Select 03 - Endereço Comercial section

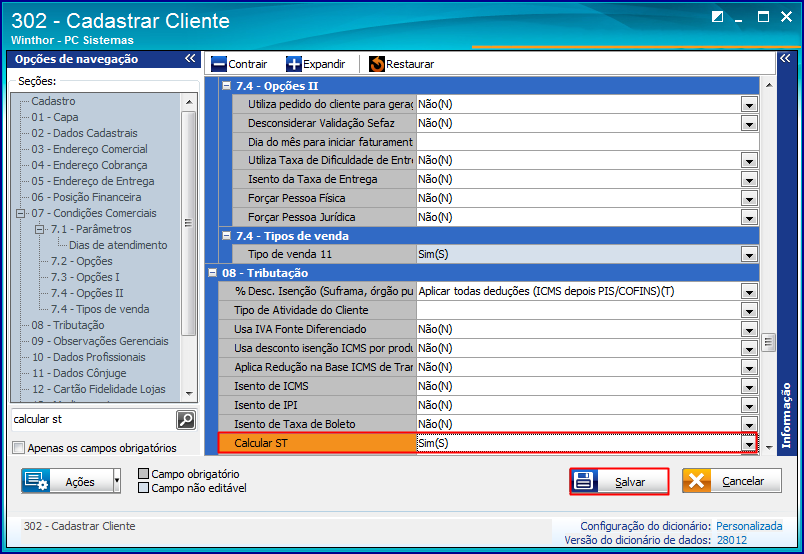pyautogui.click(x=90, y=149)
